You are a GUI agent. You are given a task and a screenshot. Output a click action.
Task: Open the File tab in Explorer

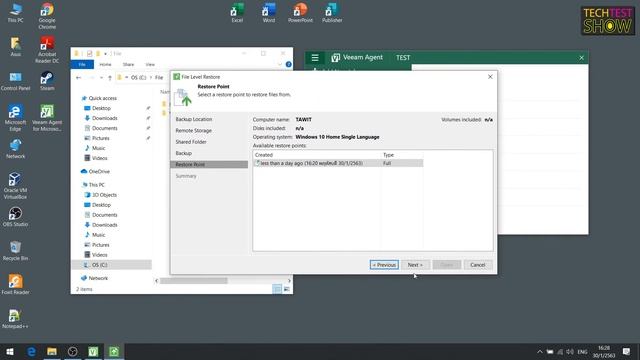point(82,64)
